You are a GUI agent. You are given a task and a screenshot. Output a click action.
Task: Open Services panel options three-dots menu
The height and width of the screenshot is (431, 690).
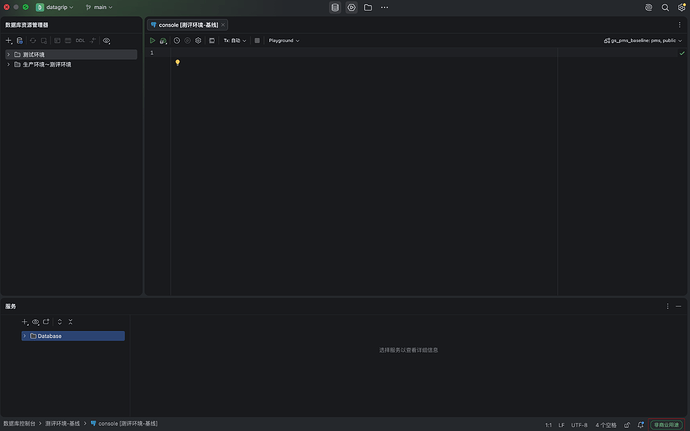tap(668, 306)
